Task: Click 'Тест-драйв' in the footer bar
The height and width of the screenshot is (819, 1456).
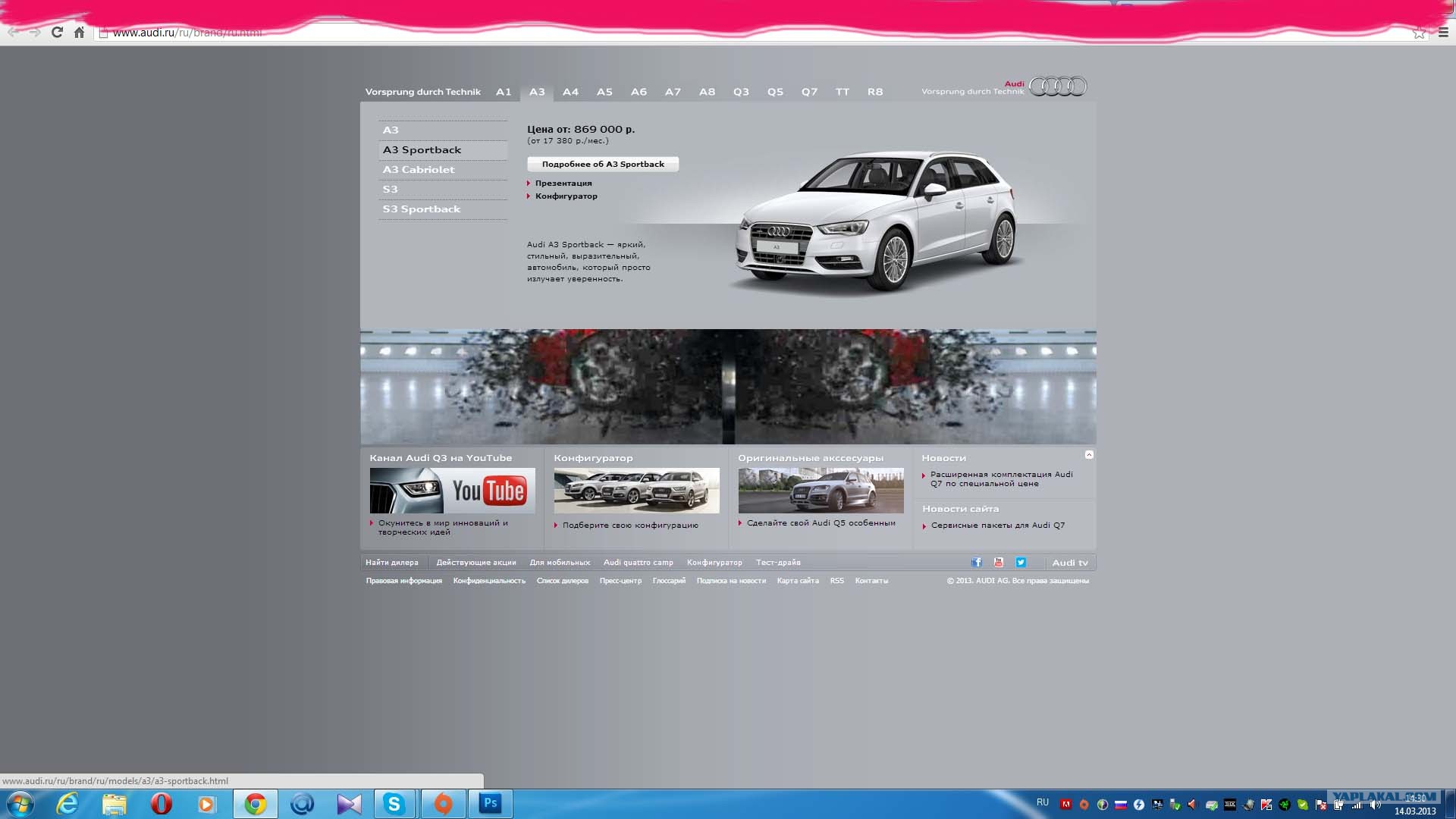Action: (778, 563)
